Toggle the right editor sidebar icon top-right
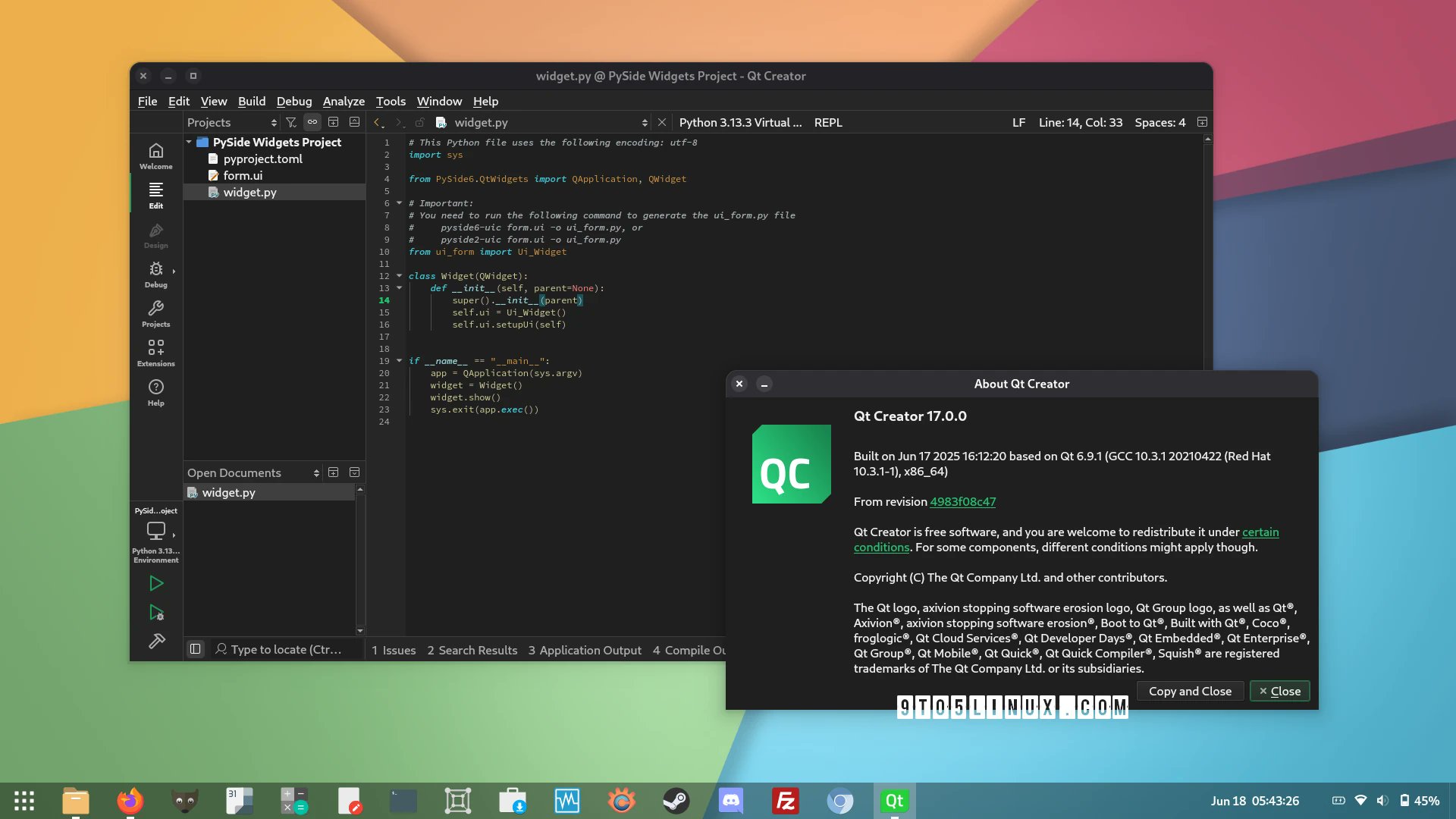Image resolution: width=1456 pixels, height=819 pixels. pos(1203,121)
